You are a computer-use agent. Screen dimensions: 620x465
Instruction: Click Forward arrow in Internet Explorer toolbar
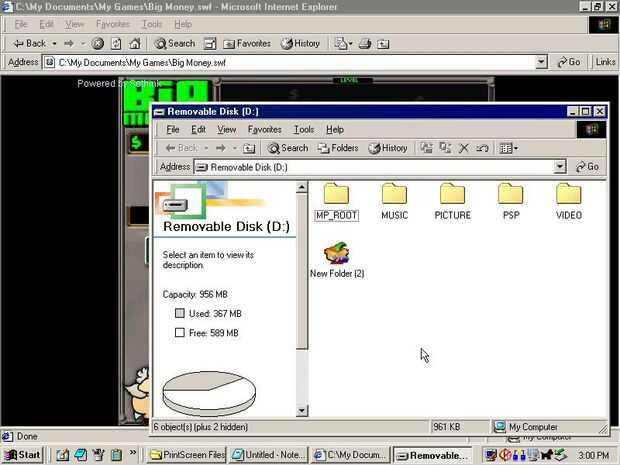(x=69, y=43)
